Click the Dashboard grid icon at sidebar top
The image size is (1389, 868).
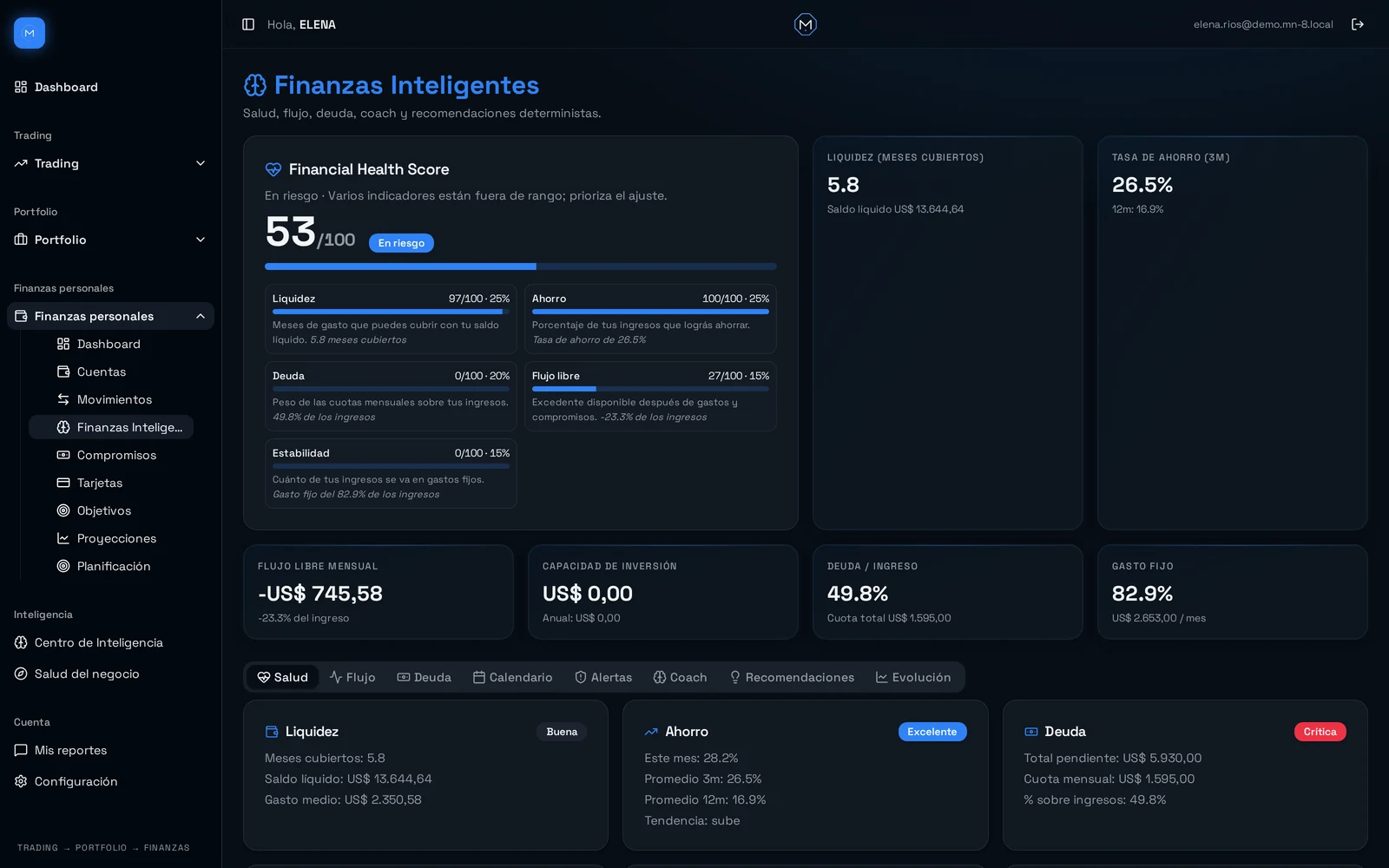pyautogui.click(x=21, y=87)
